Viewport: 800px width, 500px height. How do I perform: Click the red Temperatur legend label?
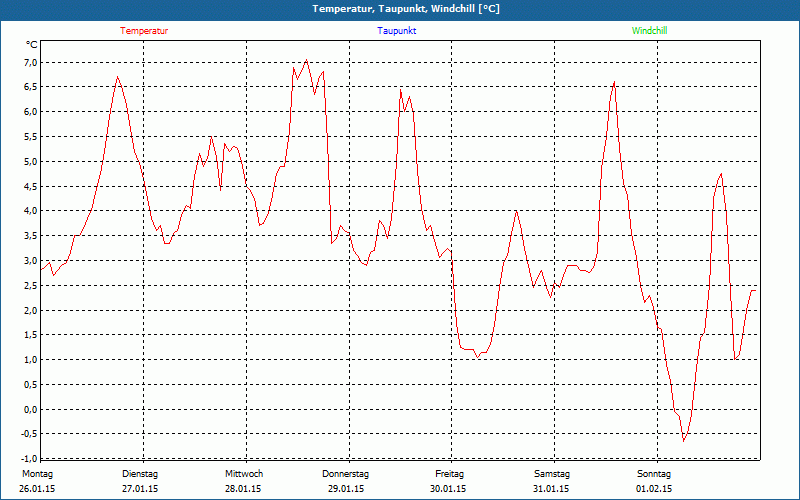point(144,31)
